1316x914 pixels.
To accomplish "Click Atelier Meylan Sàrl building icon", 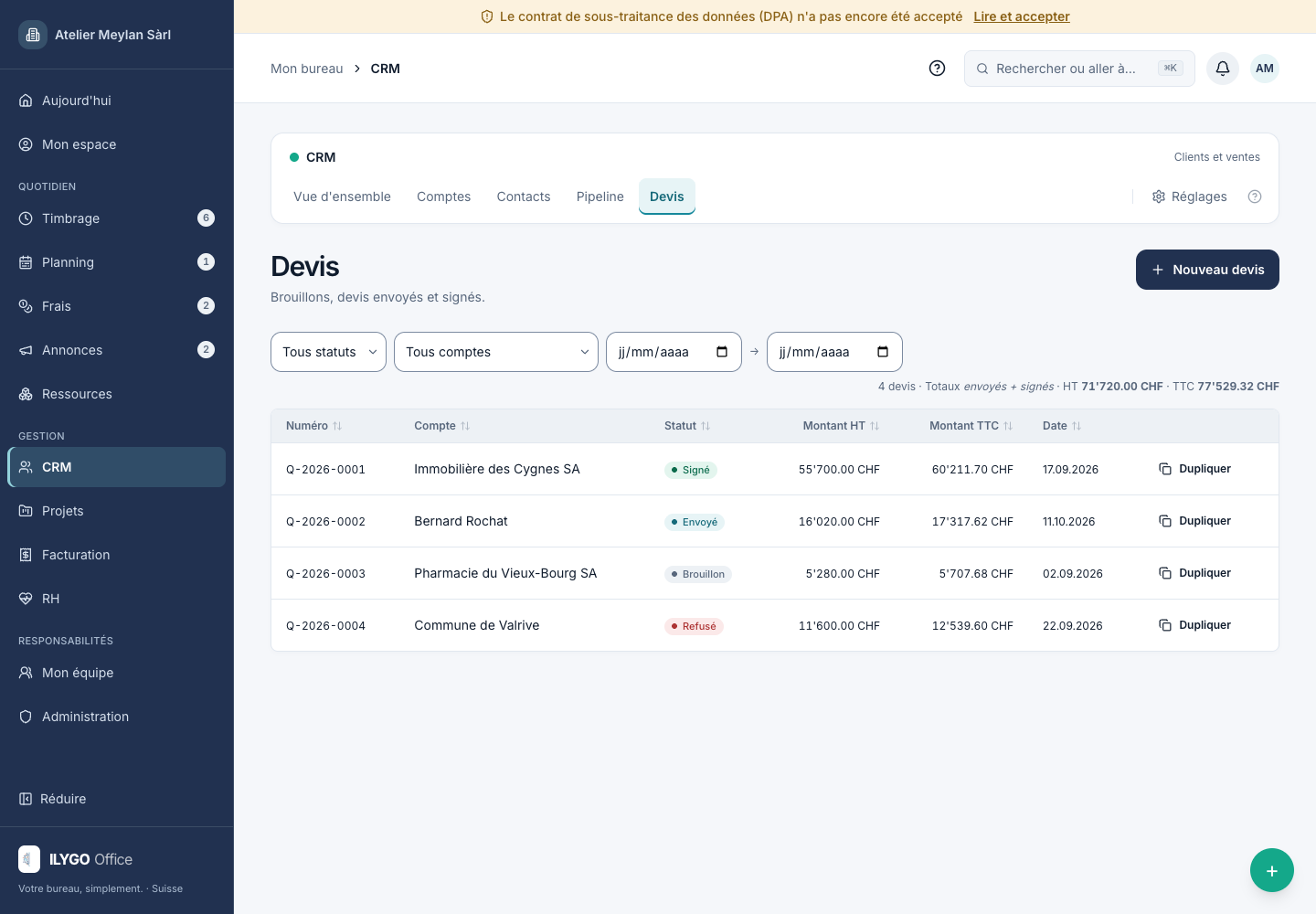I will point(33,35).
